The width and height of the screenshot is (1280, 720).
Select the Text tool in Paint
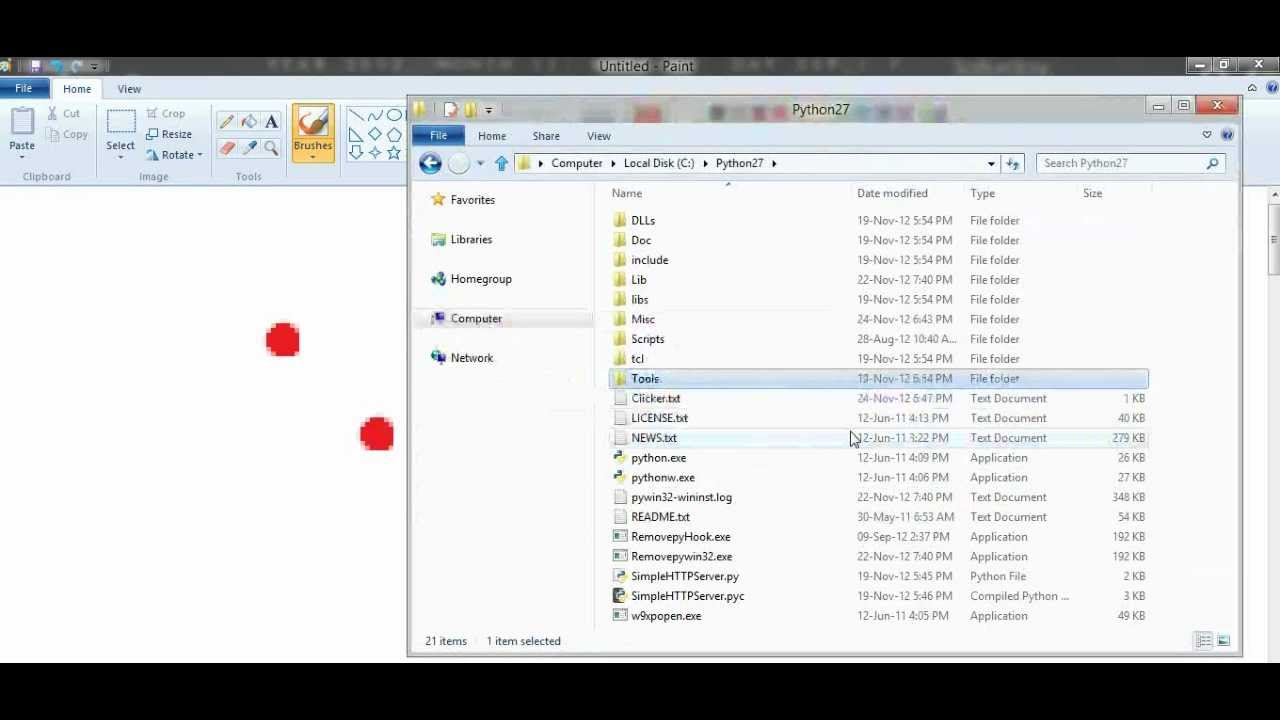click(x=271, y=122)
